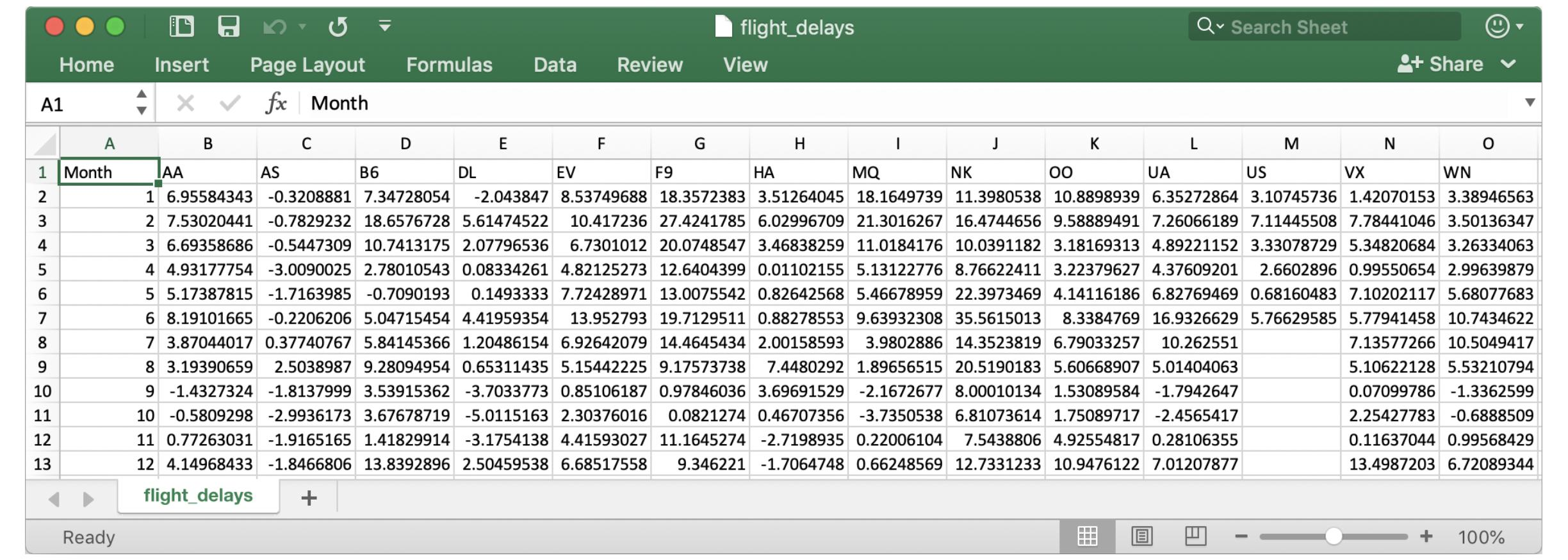Switch to Page Break Preview view

coord(1196,536)
